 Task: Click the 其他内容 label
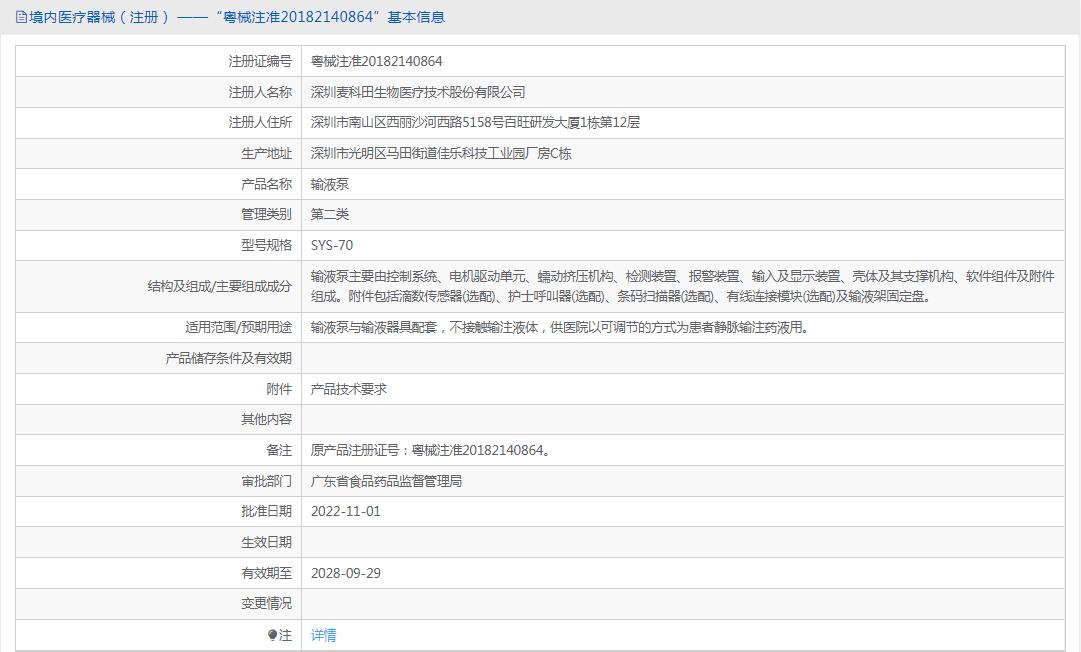[266, 419]
